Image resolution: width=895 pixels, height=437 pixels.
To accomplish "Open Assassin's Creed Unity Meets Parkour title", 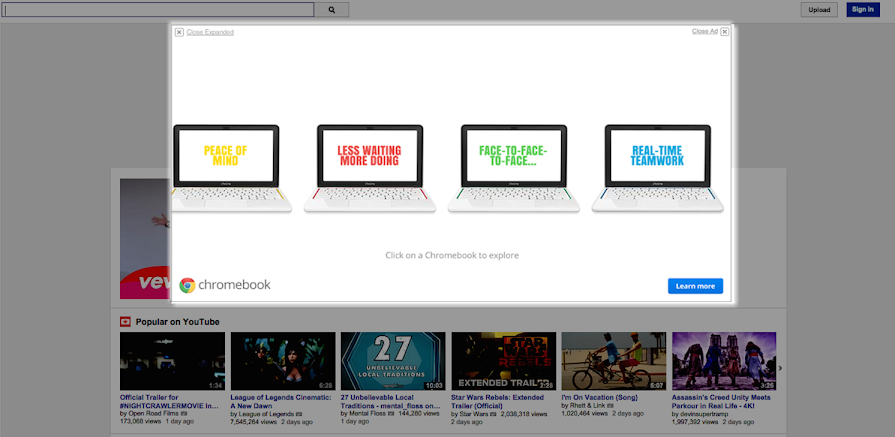I will point(721,402).
